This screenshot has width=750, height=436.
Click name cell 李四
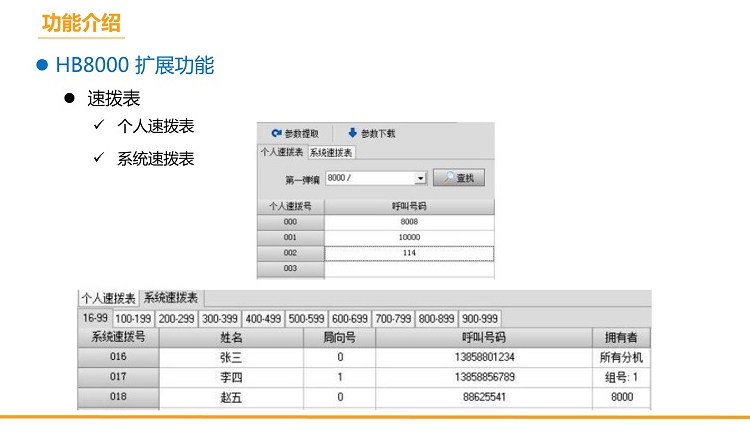coord(231,377)
